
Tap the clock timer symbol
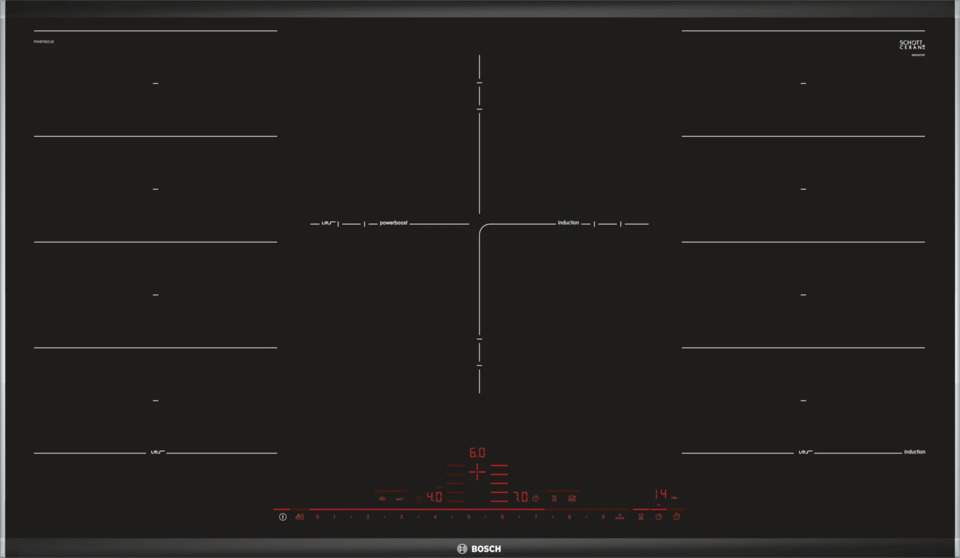659,517
